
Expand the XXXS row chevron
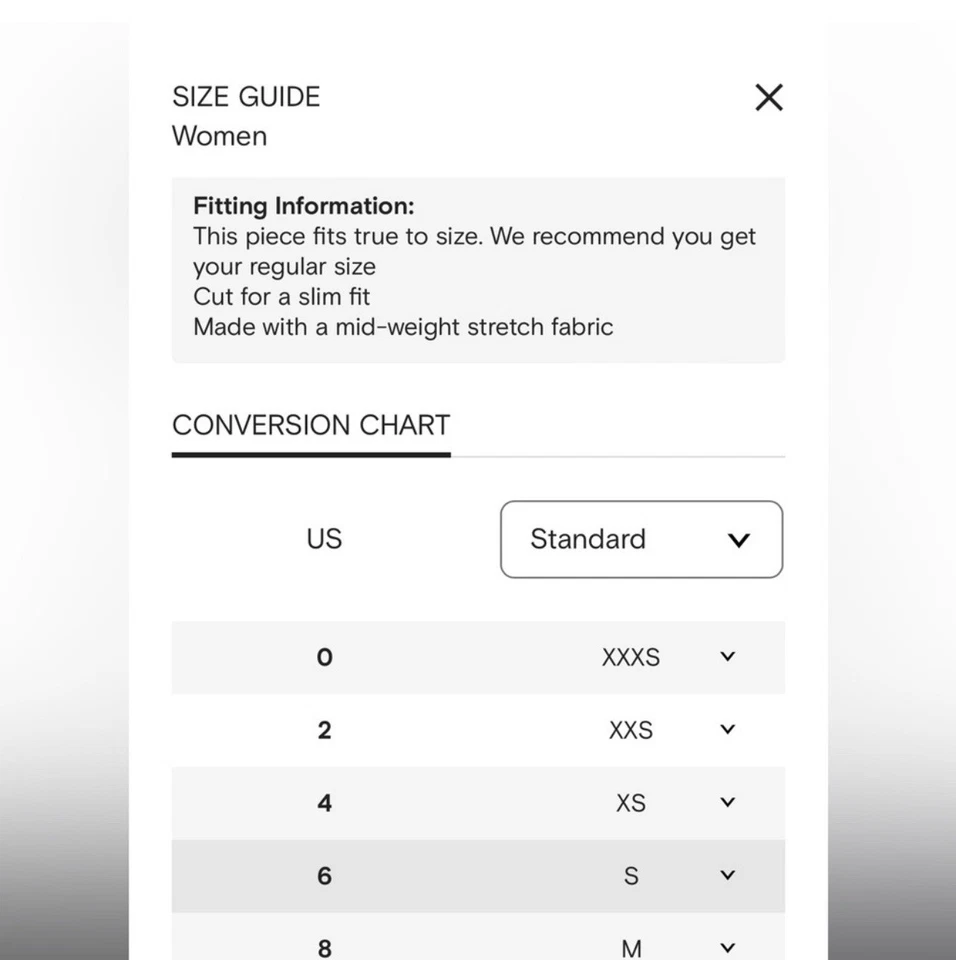(728, 657)
